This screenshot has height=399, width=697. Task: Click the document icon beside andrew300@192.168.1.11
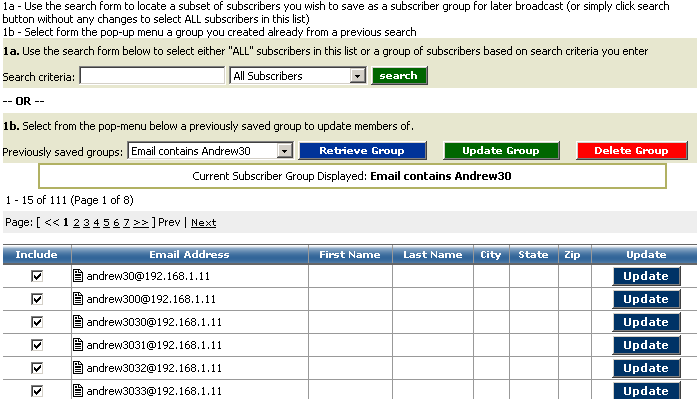[x=78, y=299]
